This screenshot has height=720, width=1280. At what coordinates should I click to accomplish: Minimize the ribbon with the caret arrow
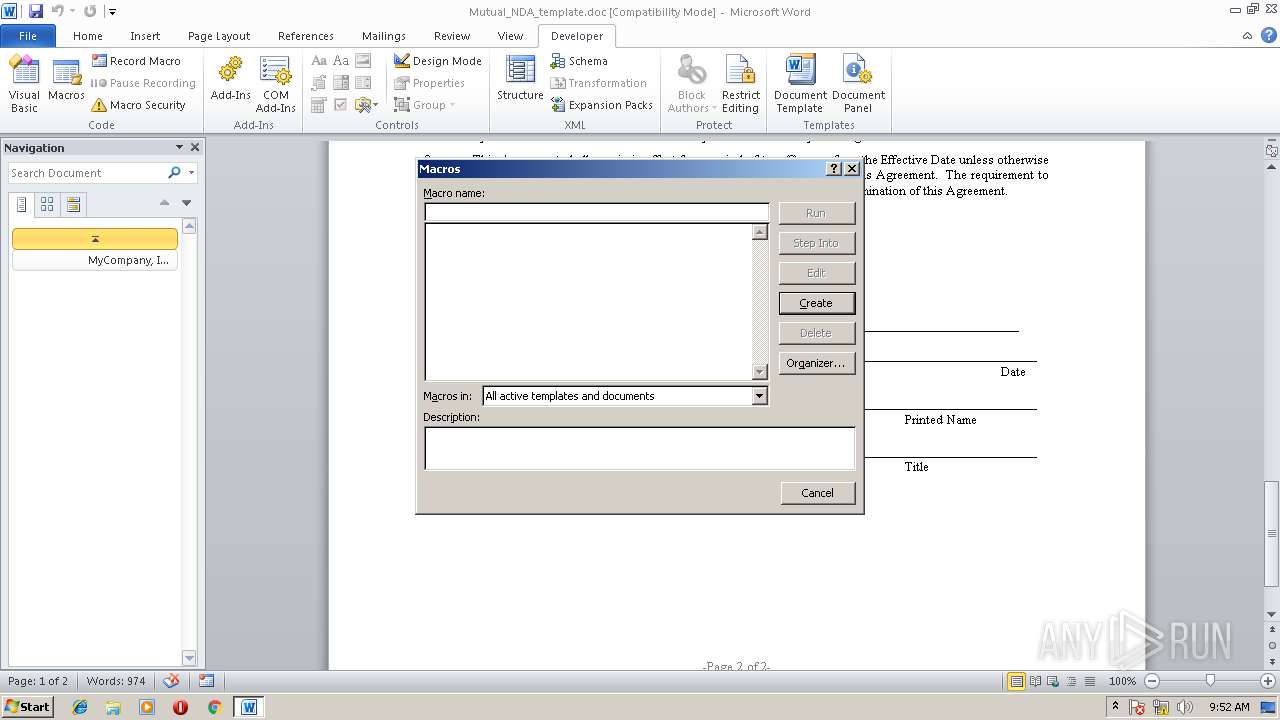tap(1247, 35)
